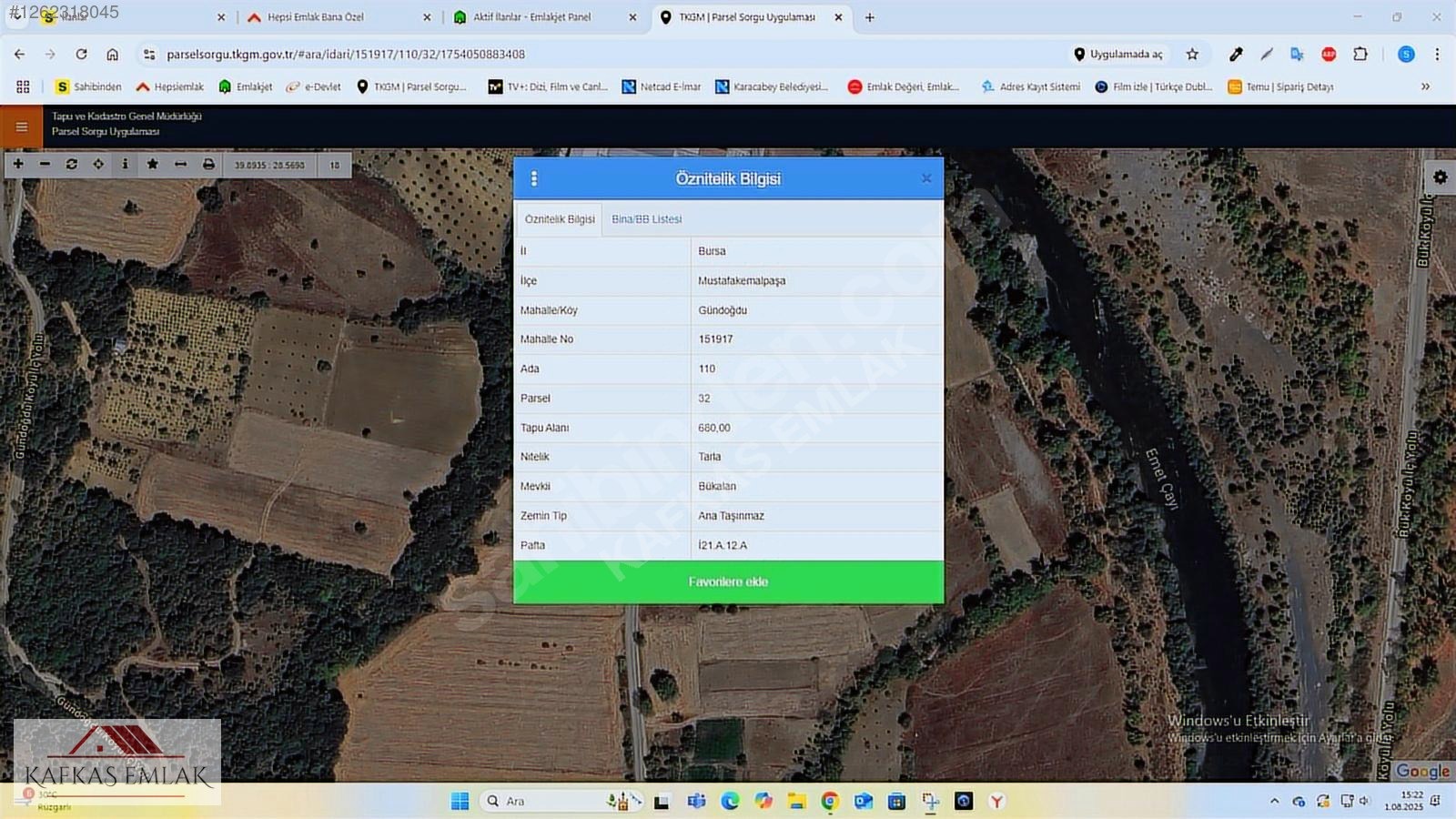Open the Chrome profile avatar
Screen dimensions: 1456x819
pos(1406,55)
